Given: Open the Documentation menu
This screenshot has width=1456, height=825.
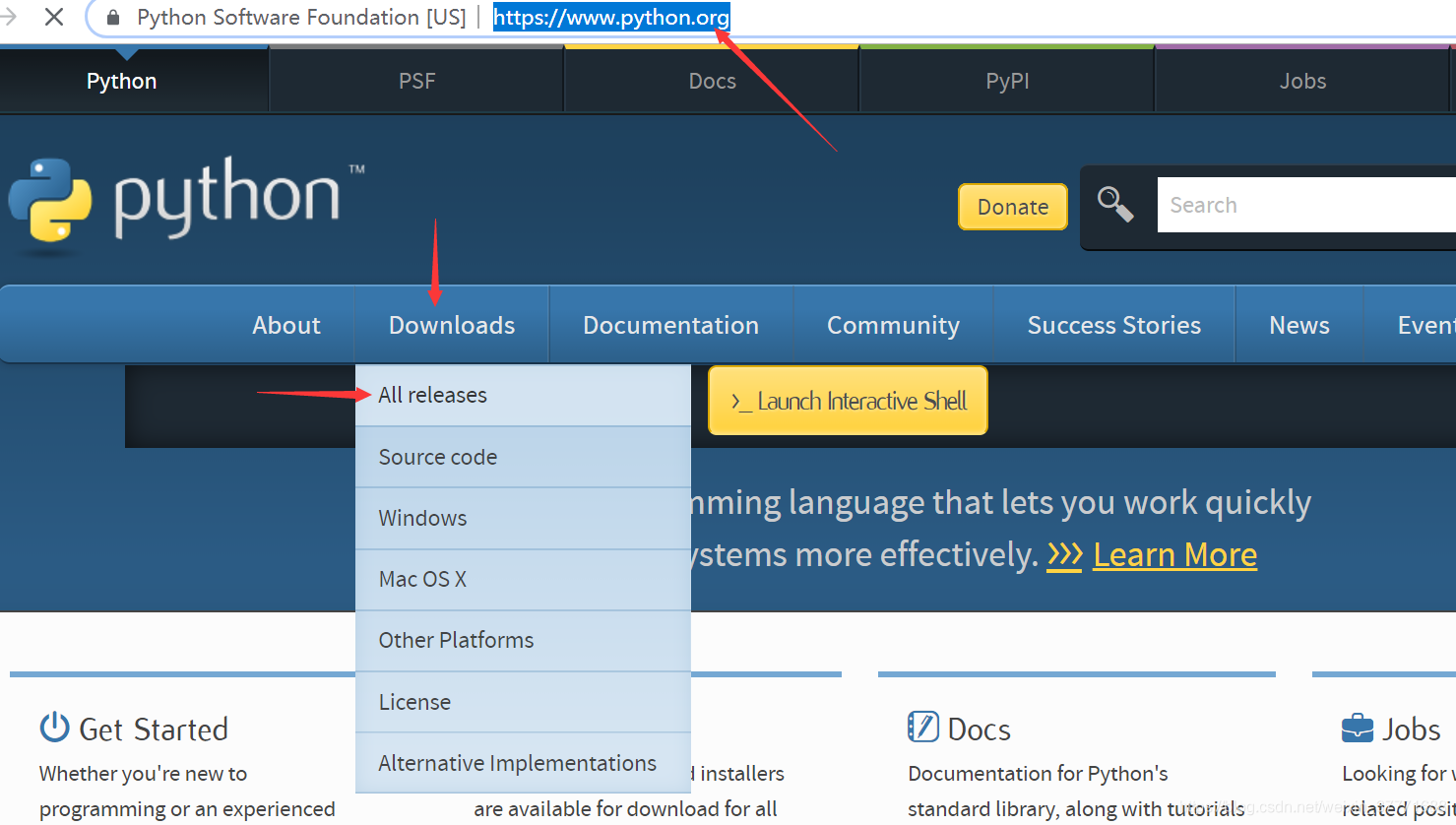Looking at the screenshot, I should (x=671, y=325).
